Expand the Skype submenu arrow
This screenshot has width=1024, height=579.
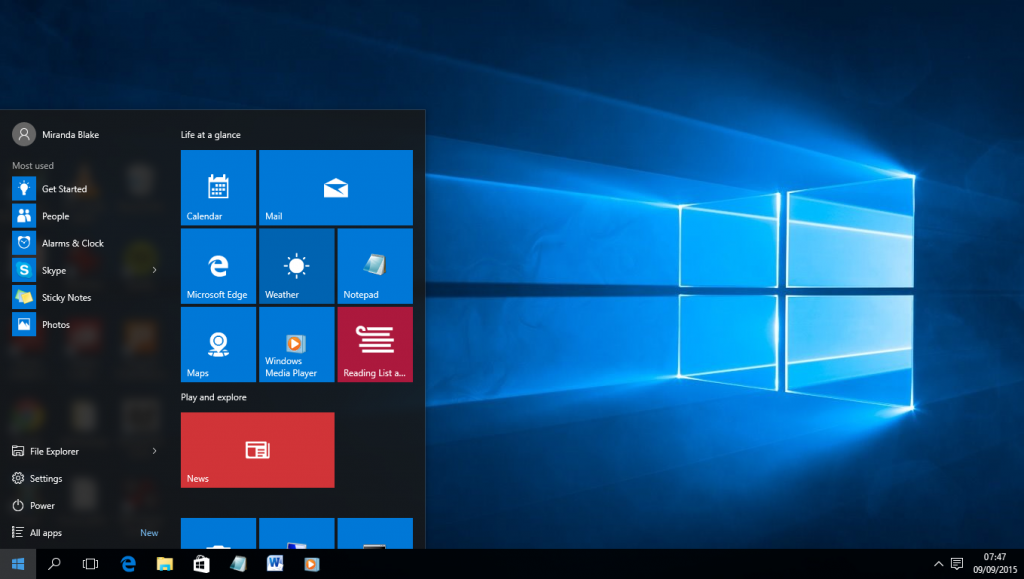156,269
